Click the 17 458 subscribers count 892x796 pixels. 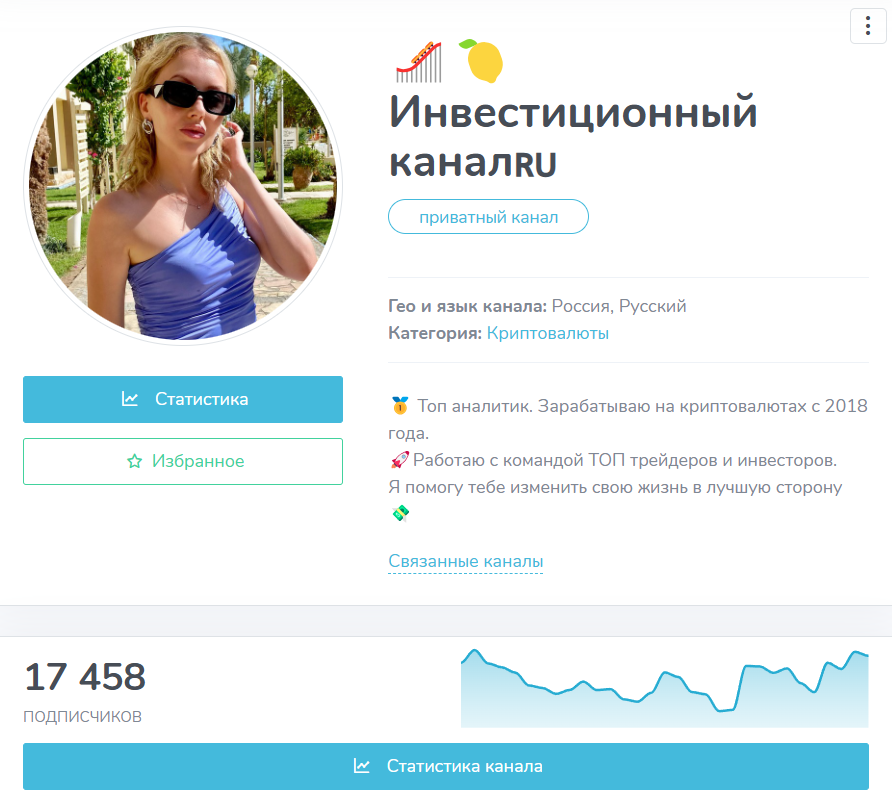pos(85,677)
